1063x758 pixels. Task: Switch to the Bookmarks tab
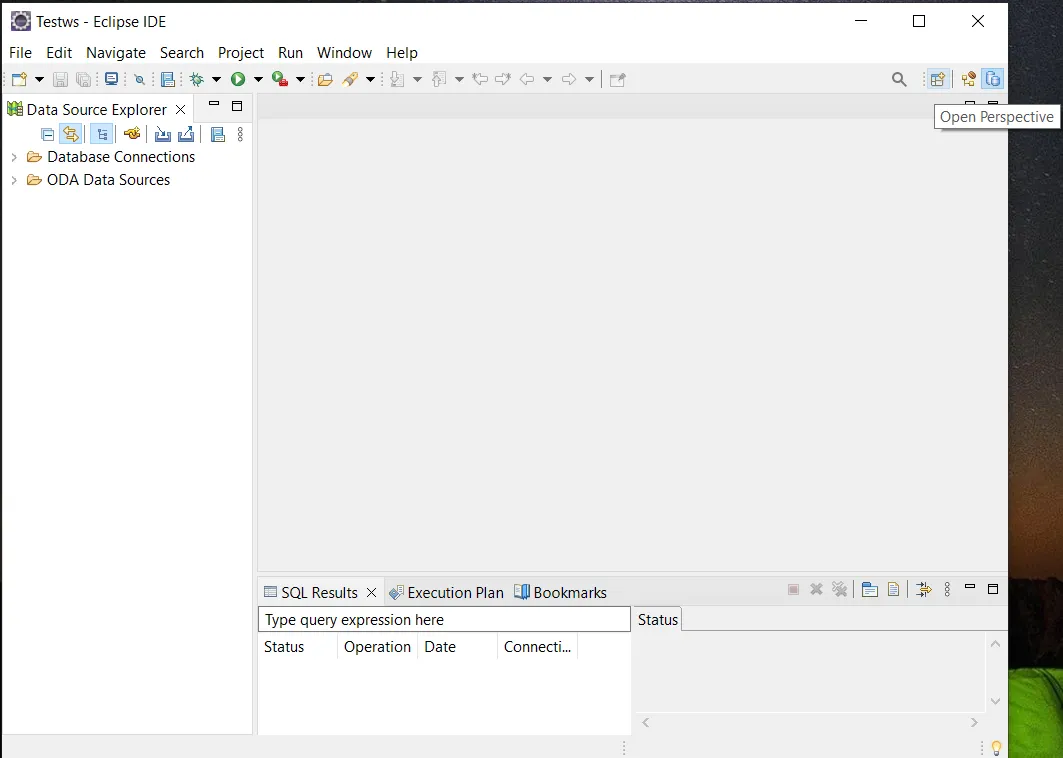[x=561, y=593]
